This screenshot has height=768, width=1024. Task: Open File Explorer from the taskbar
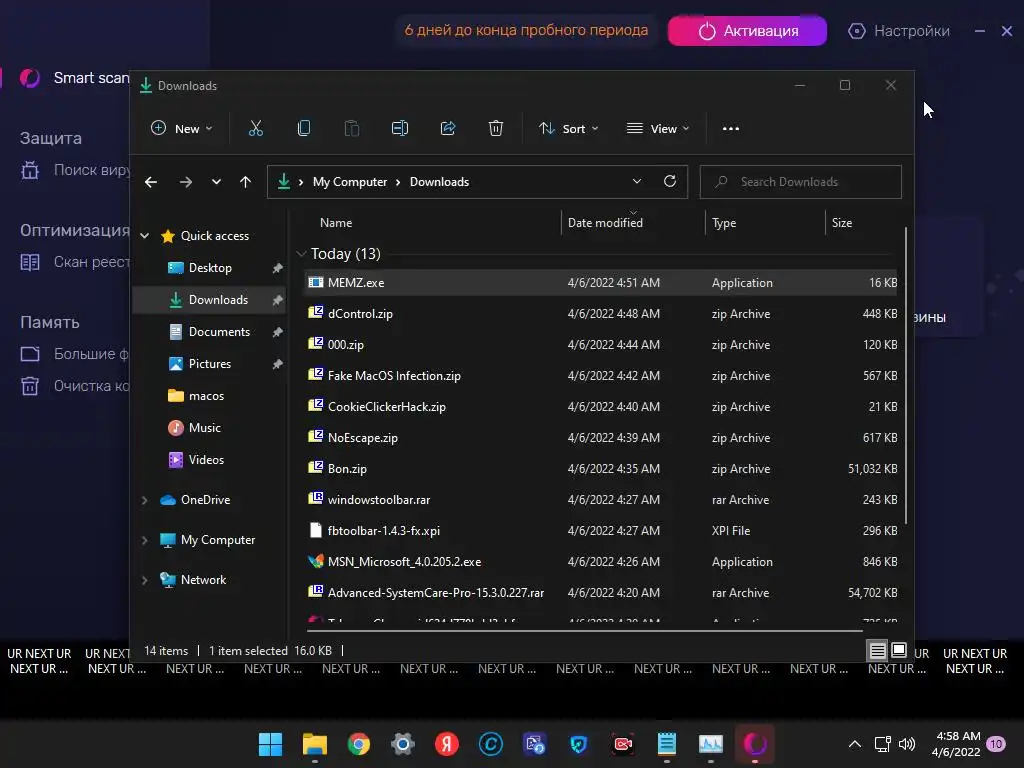(315, 744)
